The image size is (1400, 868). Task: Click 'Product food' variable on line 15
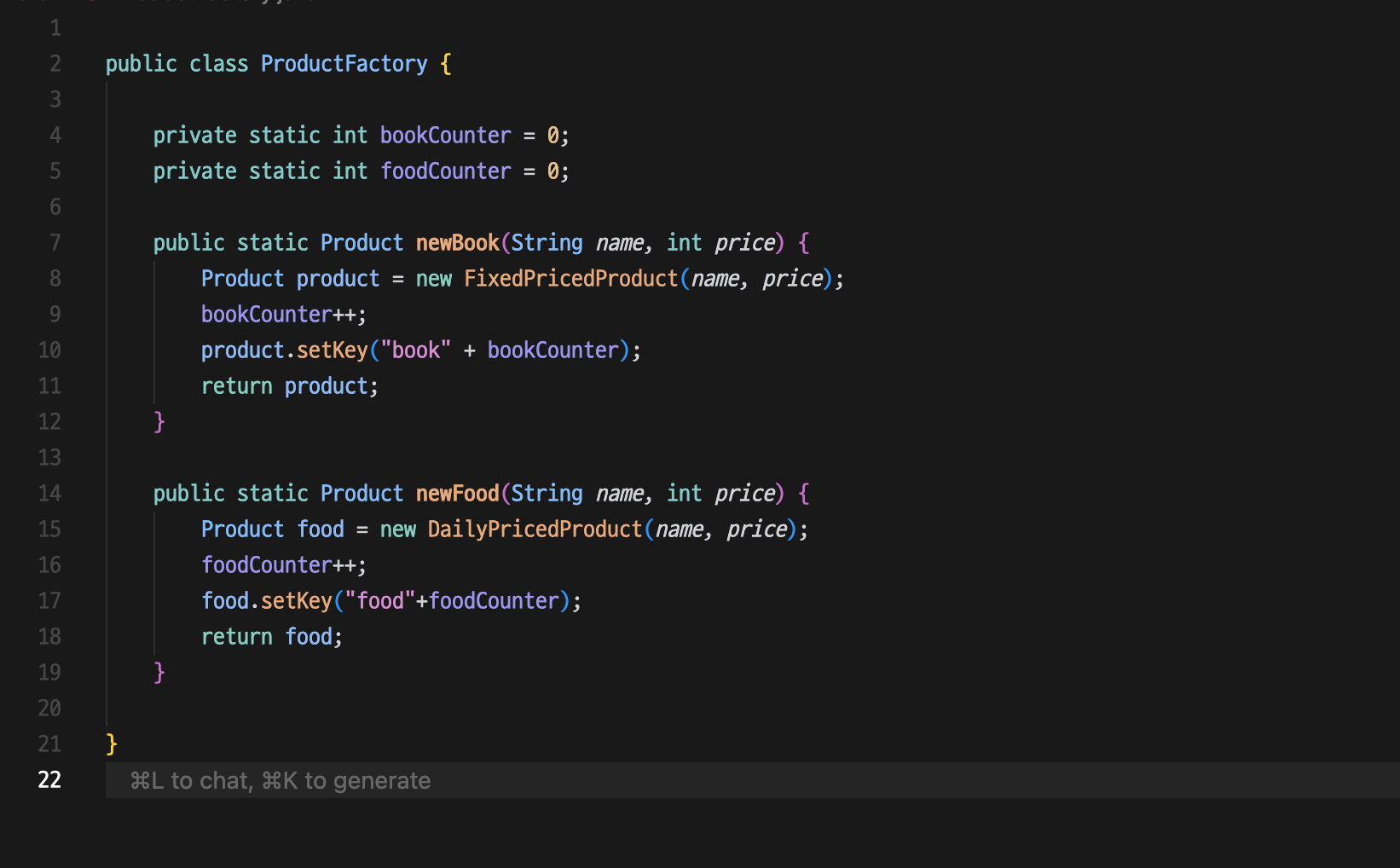(273, 529)
